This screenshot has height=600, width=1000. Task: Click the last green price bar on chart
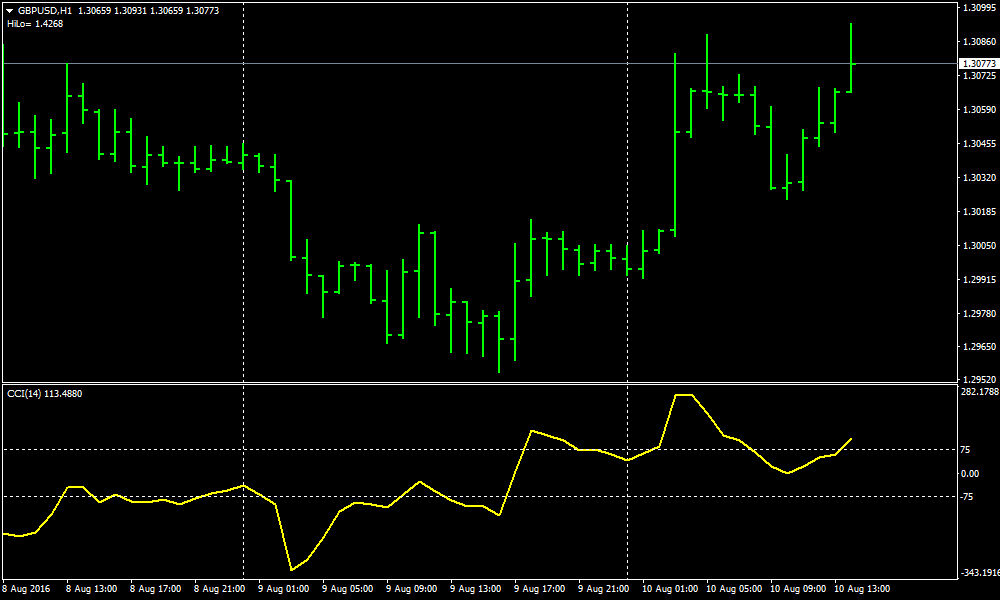tap(851, 62)
